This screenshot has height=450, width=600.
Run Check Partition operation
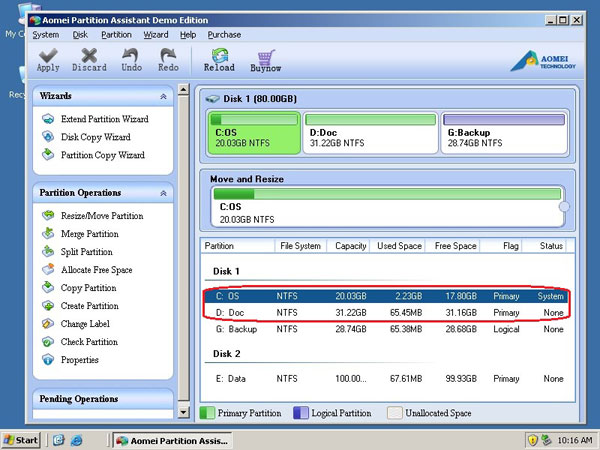click(x=89, y=342)
